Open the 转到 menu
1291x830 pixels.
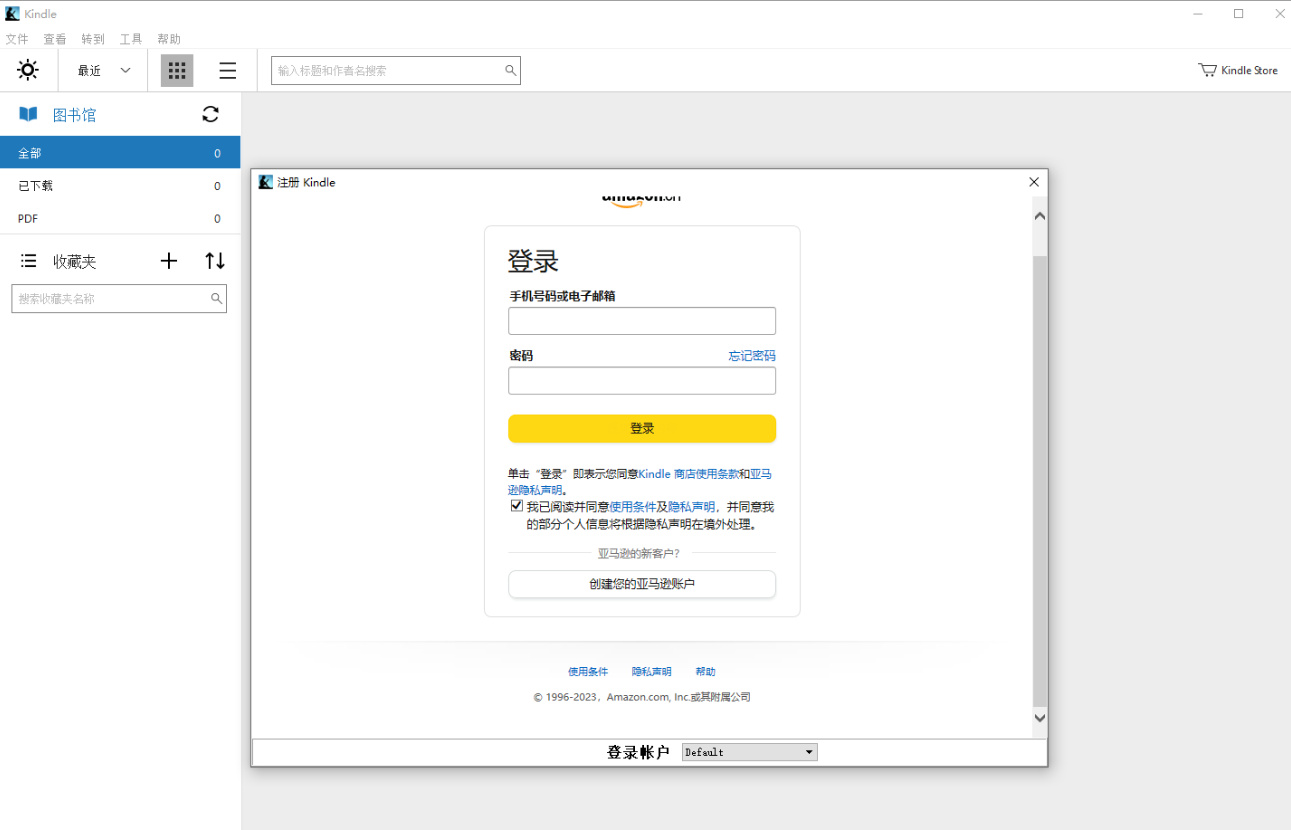[x=93, y=39]
